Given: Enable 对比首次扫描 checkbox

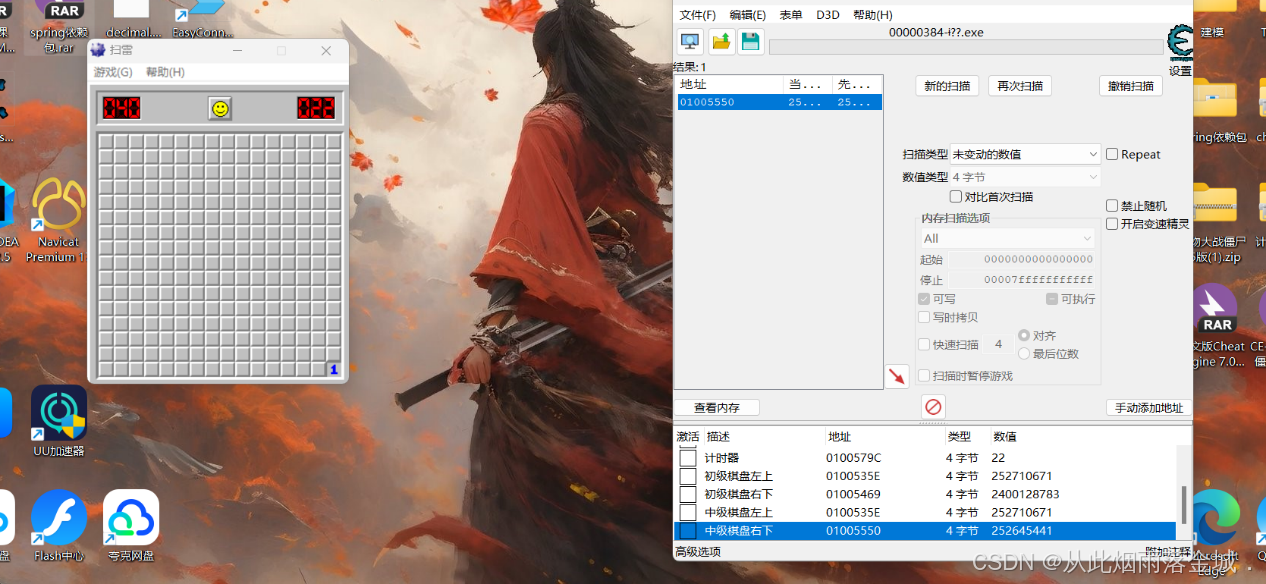Looking at the screenshot, I should [x=956, y=197].
